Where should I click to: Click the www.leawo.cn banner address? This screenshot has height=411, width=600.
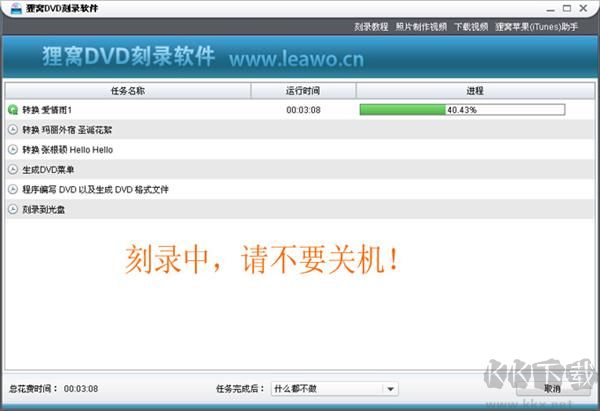click(297, 59)
